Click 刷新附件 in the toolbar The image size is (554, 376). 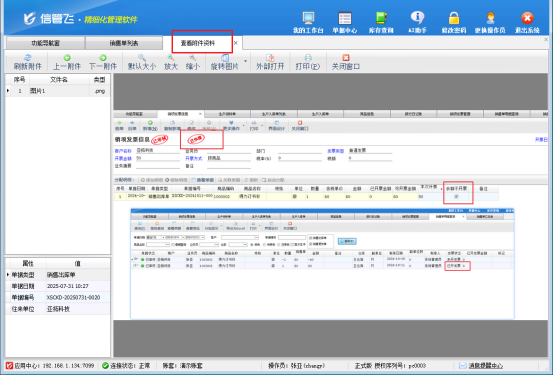28,62
